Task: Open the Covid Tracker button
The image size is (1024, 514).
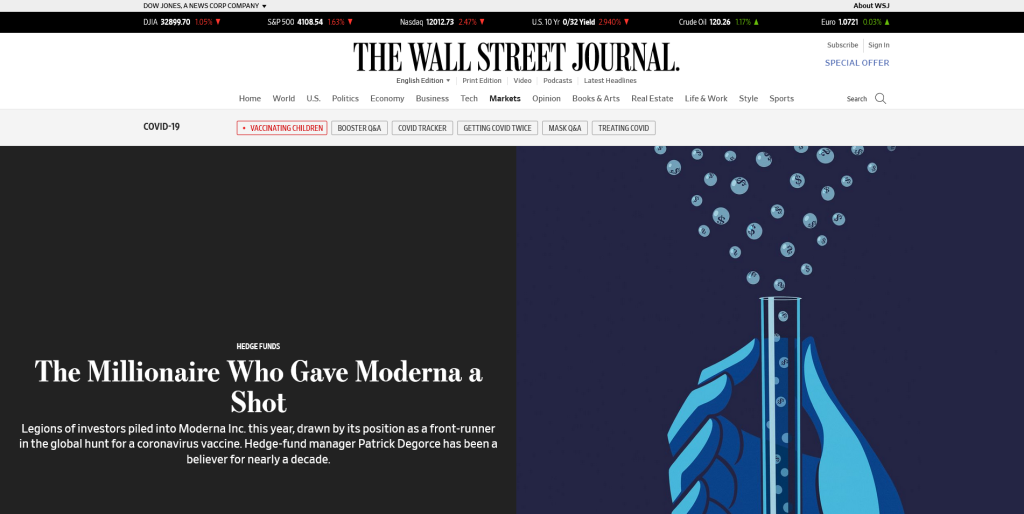Action: [423, 128]
